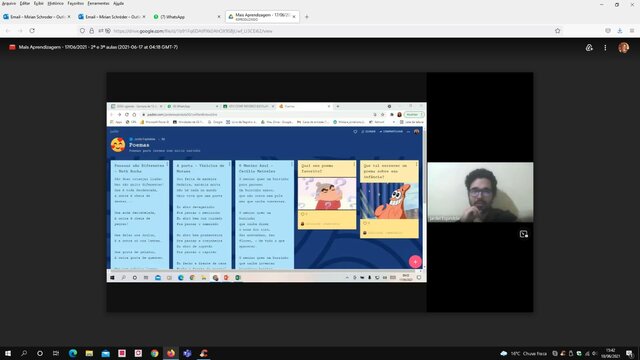This screenshot has height=360, width=640.
Task: Switch to Firefox on the taskbar
Action: click(x=171, y=353)
